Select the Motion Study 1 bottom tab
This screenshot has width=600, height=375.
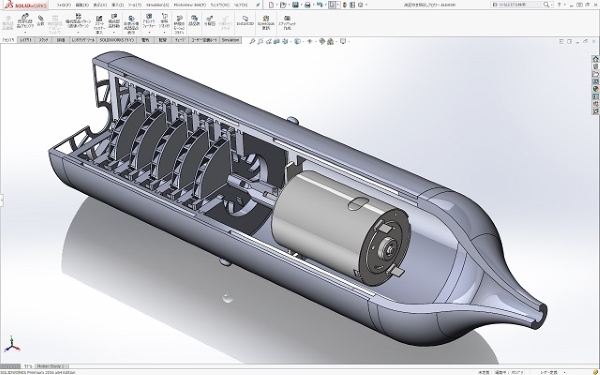click(51, 366)
